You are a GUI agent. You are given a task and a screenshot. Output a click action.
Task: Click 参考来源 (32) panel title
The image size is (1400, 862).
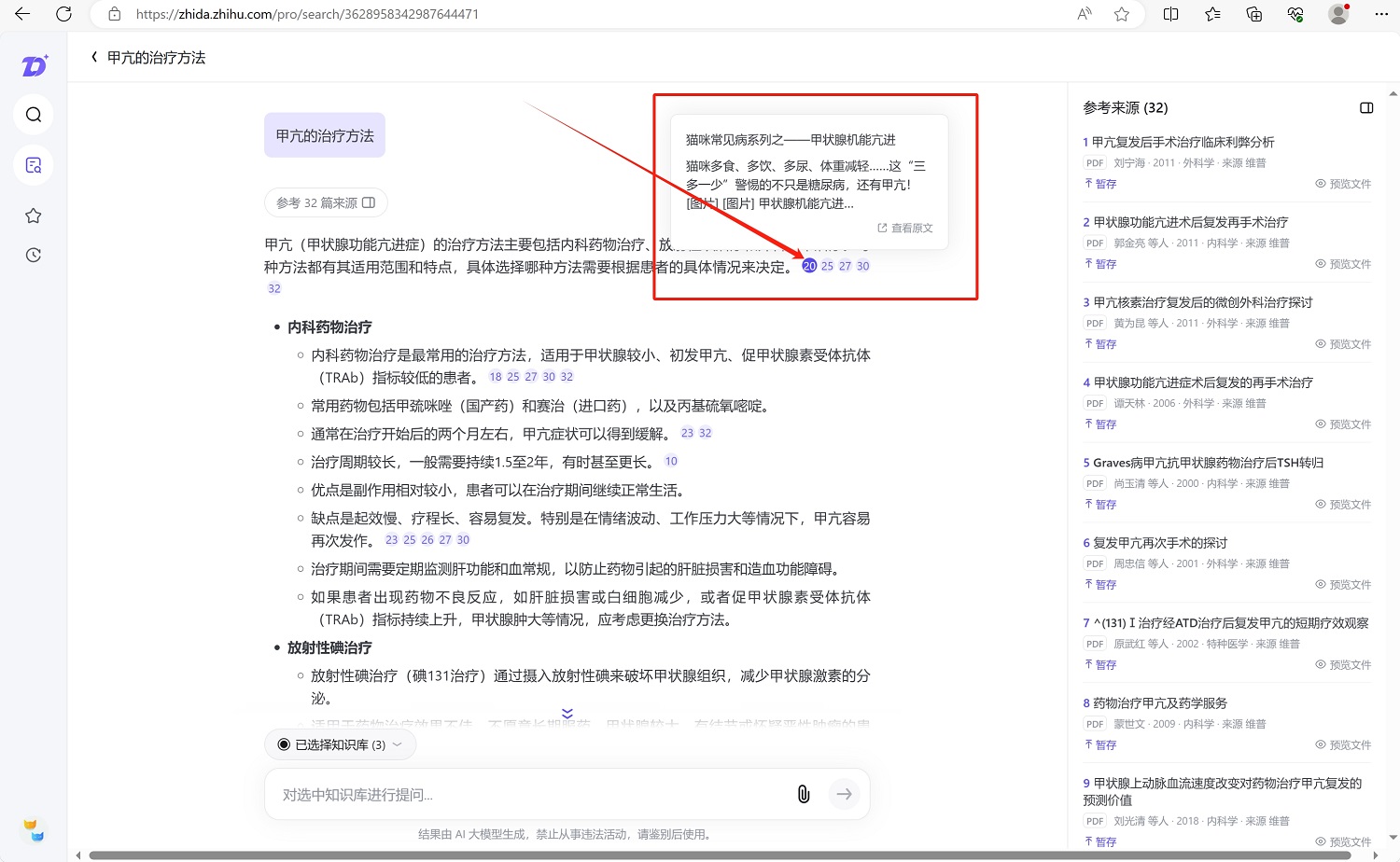pos(1126,108)
